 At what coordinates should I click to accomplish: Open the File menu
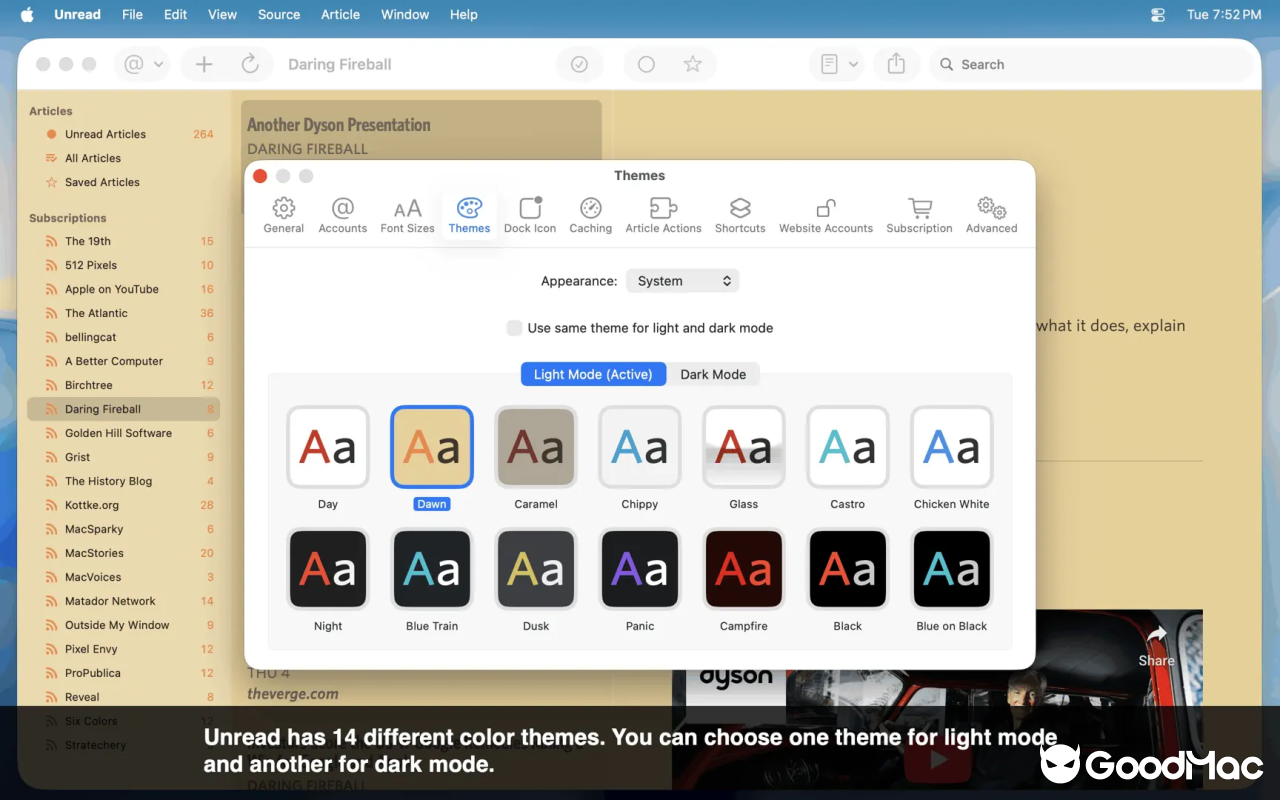point(132,14)
